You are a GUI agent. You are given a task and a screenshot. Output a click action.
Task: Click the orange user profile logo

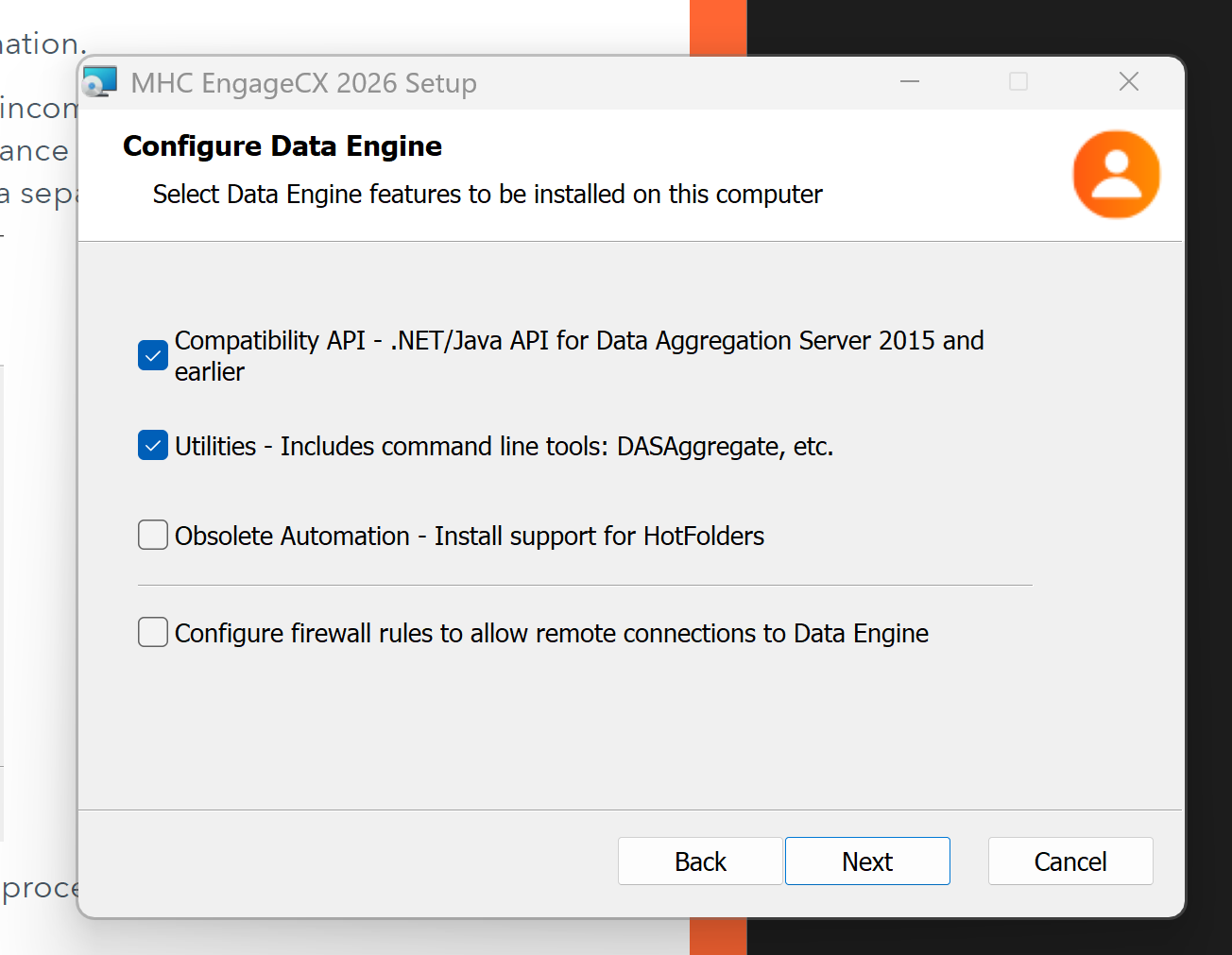[1117, 175]
